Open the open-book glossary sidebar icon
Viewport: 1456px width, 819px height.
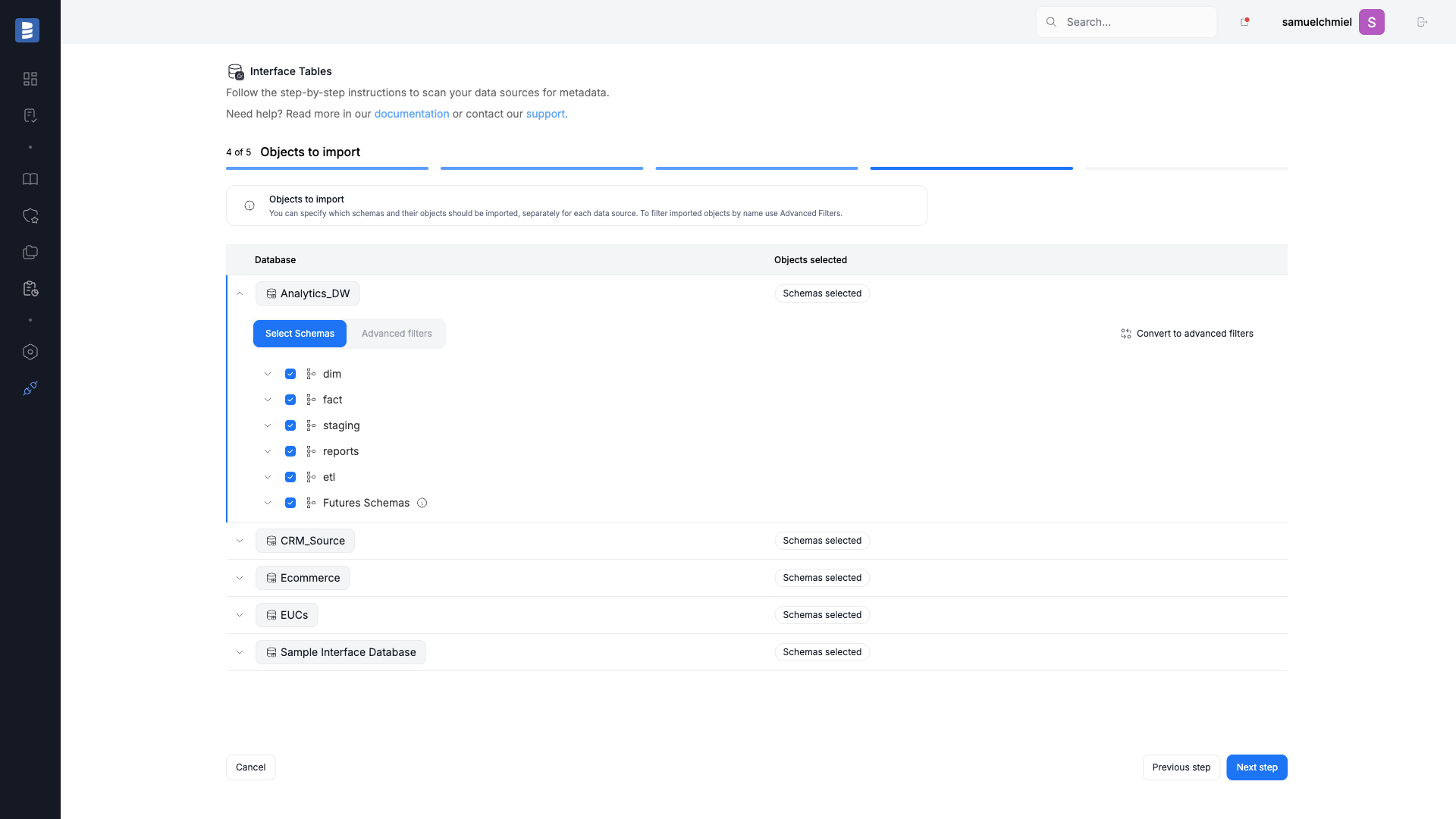click(x=30, y=179)
